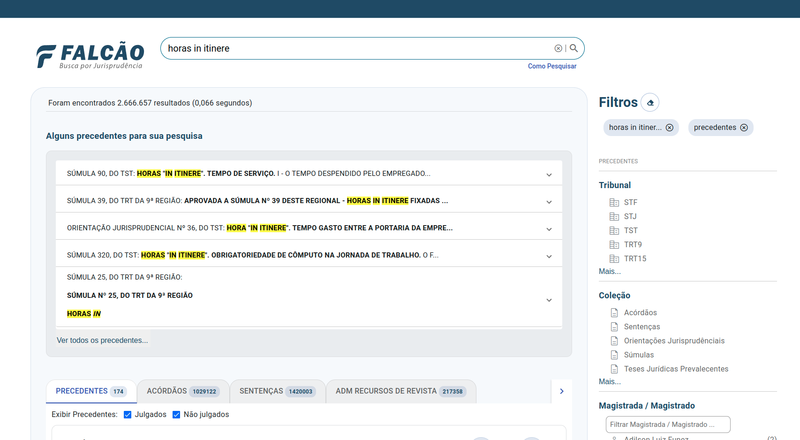Viewport: 800px width, 440px height.
Task: Toggle the Não julgados checkbox
Action: point(176,414)
